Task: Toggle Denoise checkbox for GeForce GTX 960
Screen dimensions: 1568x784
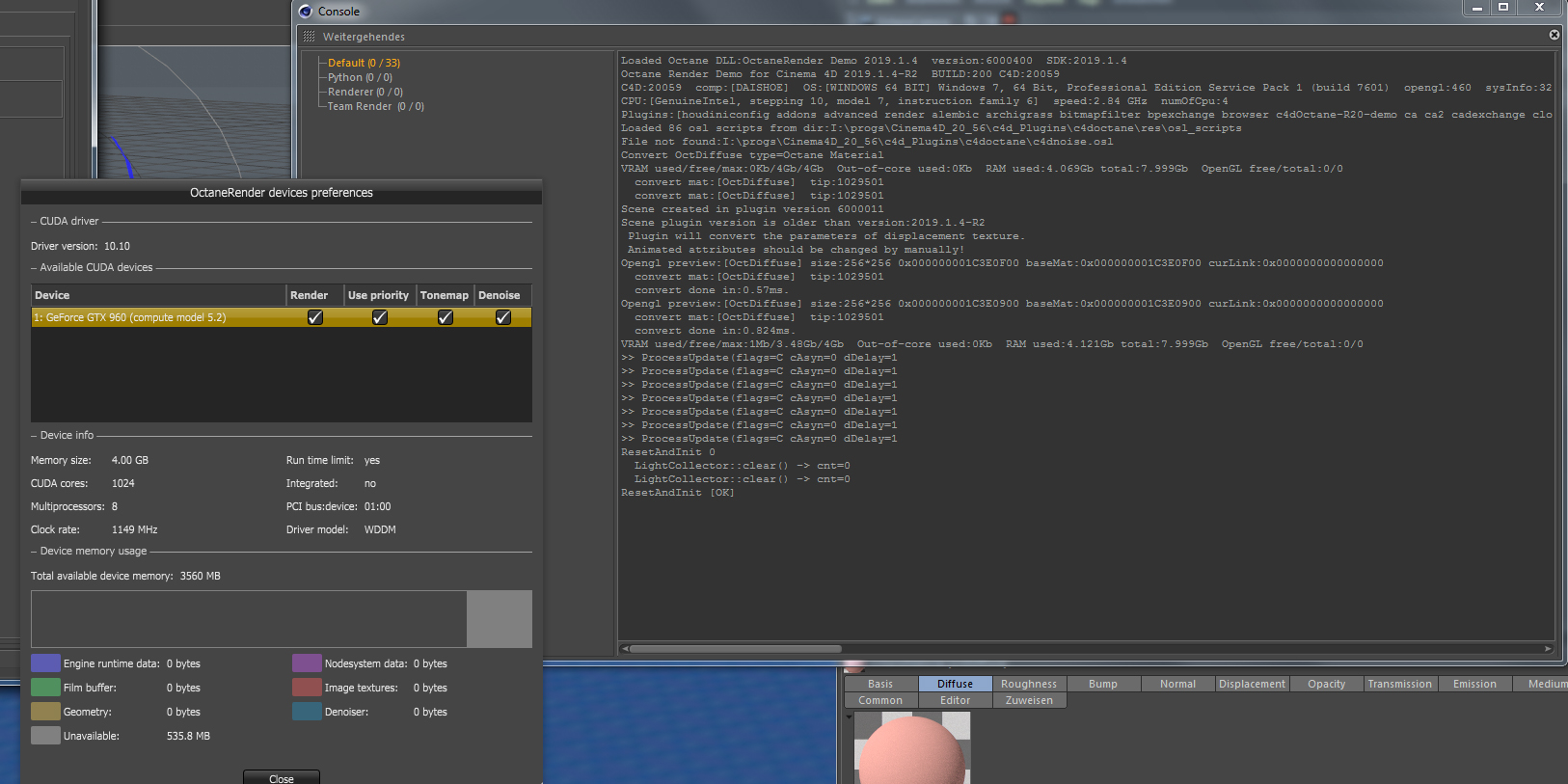Action: 503,317
